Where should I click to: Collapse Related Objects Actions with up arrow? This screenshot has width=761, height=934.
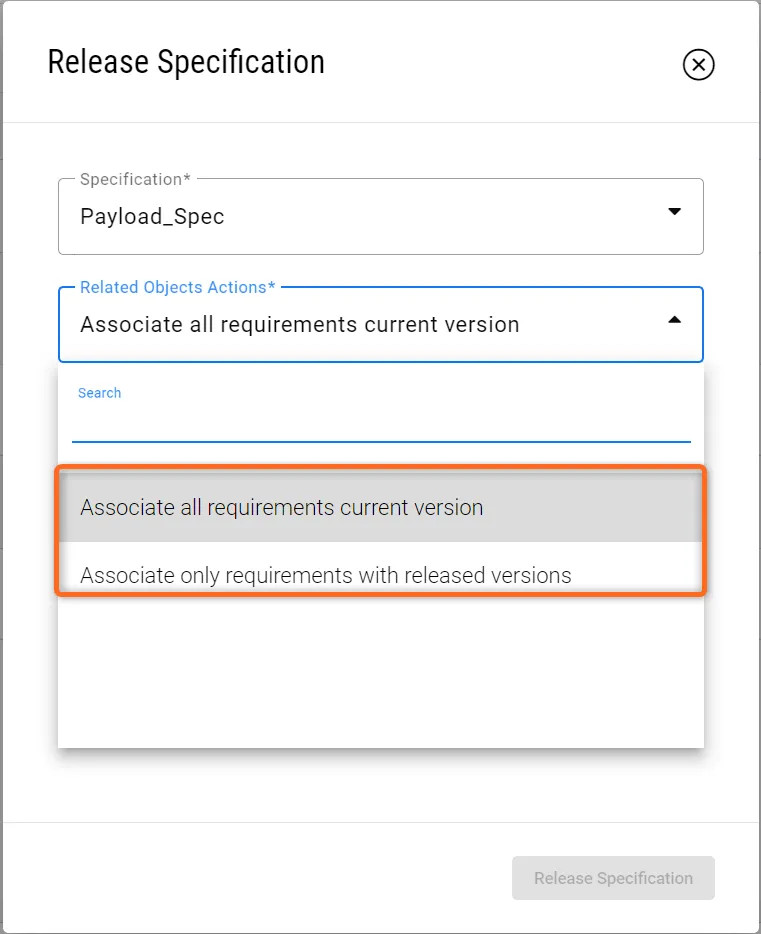coord(674,320)
